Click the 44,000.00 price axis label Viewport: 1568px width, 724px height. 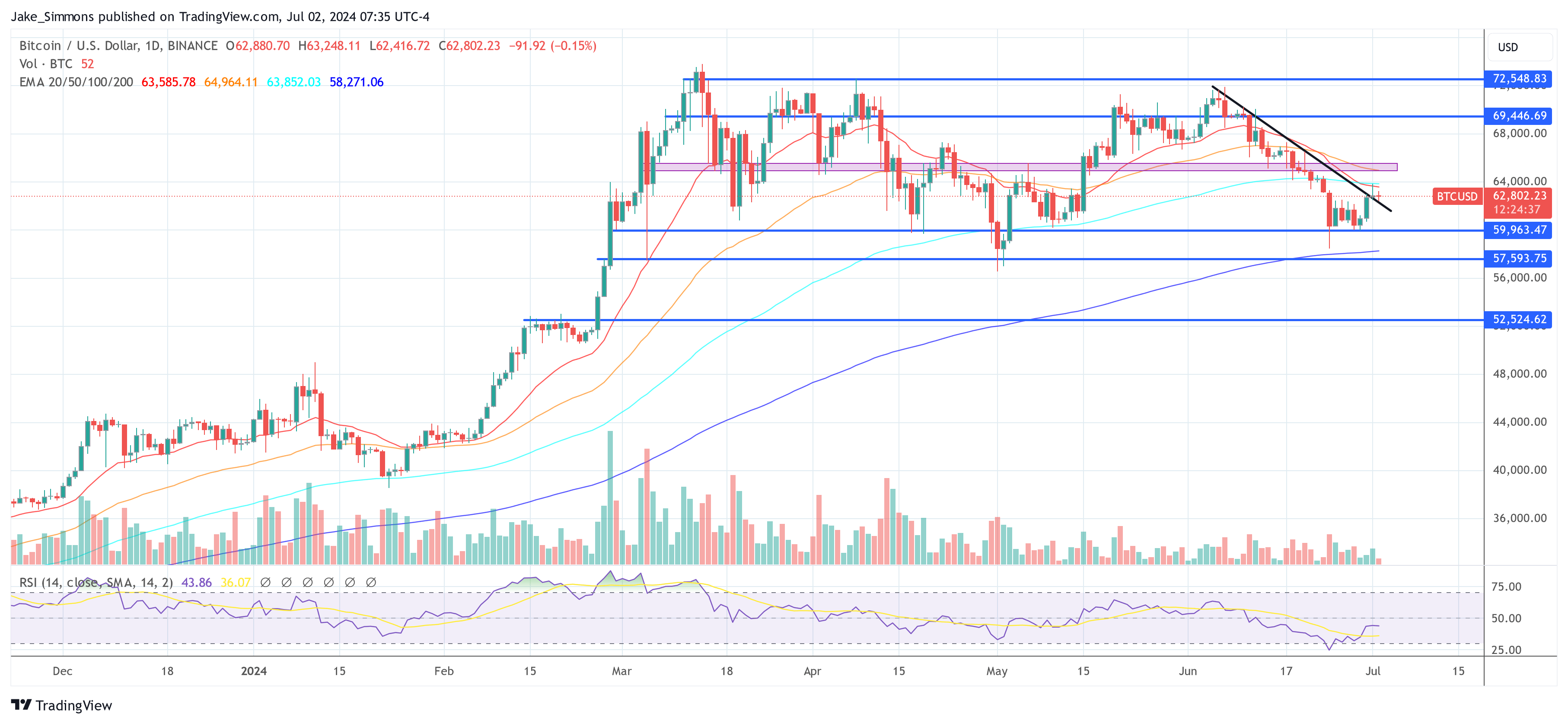click(x=1519, y=422)
